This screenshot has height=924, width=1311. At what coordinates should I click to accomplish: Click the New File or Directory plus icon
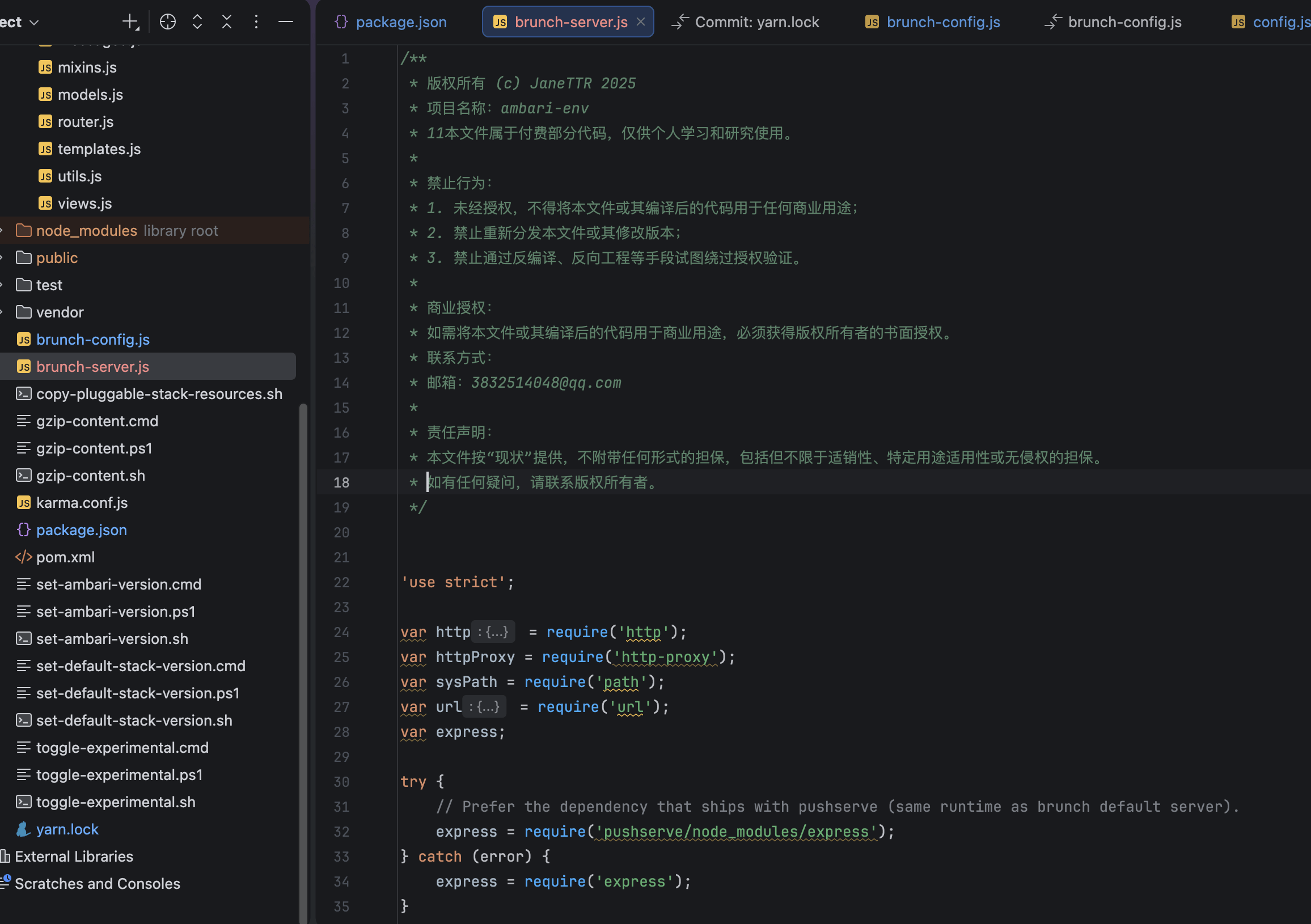pos(131,22)
